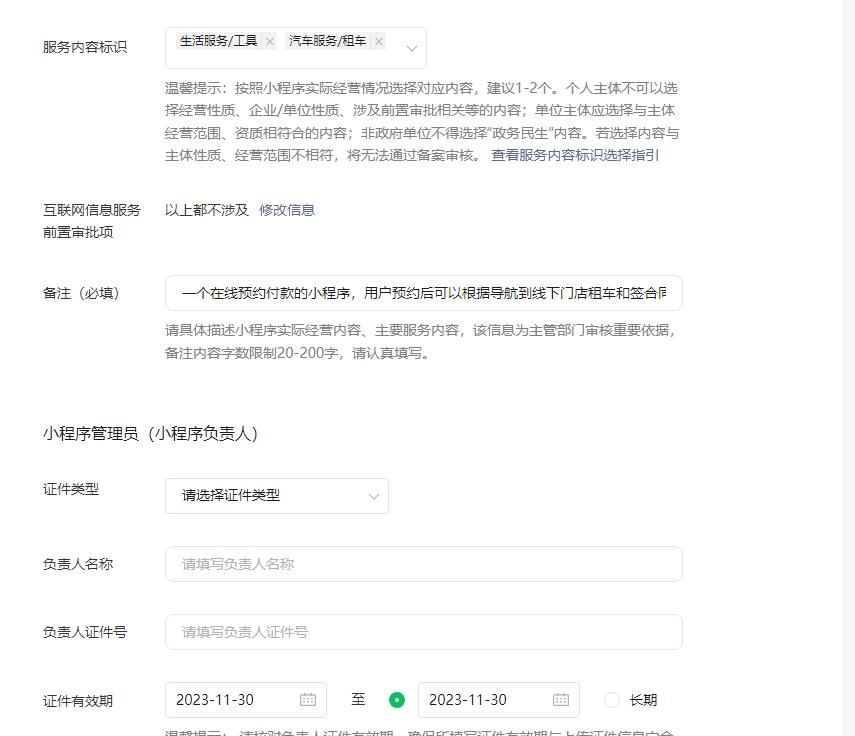Image resolution: width=855 pixels, height=736 pixels.
Task: Remove the 生活服务/工具 tag
Action: [269, 42]
